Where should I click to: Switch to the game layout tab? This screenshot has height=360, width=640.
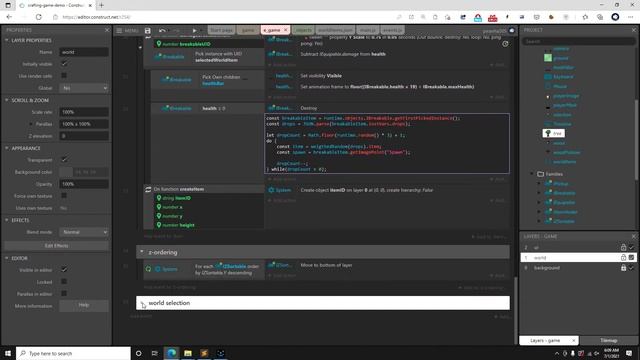pos(248,30)
